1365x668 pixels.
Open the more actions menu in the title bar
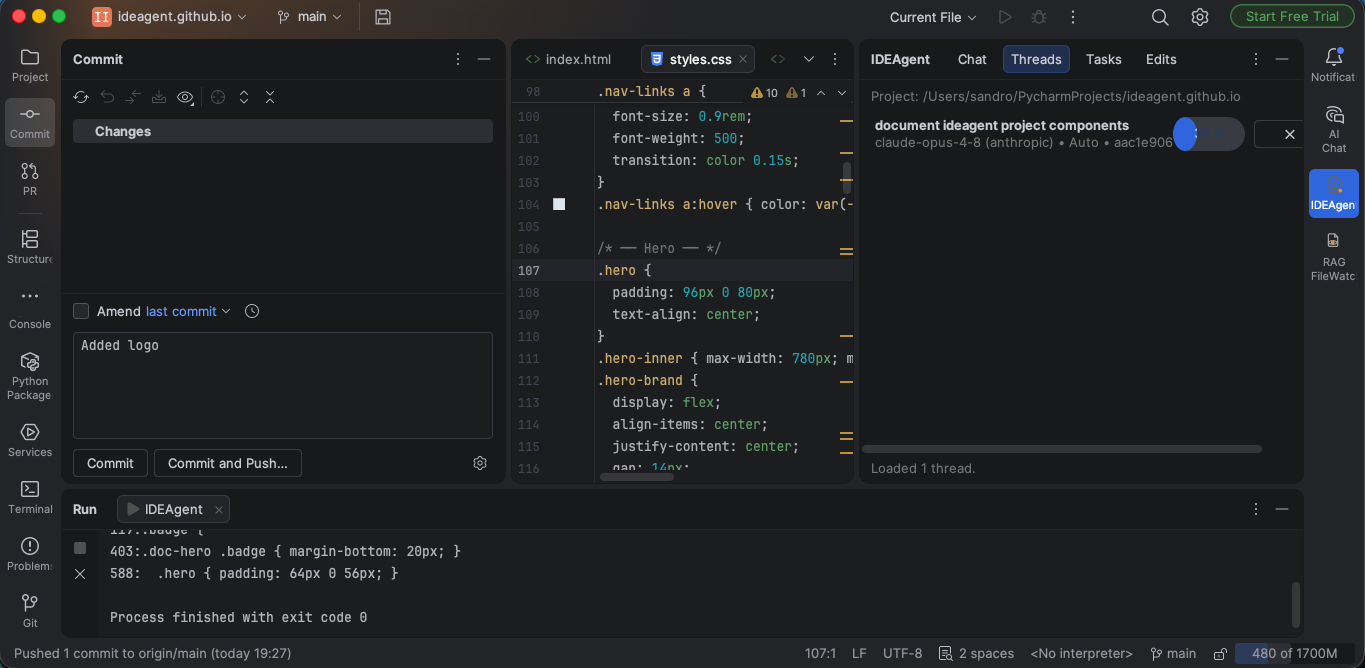pos(1073,17)
